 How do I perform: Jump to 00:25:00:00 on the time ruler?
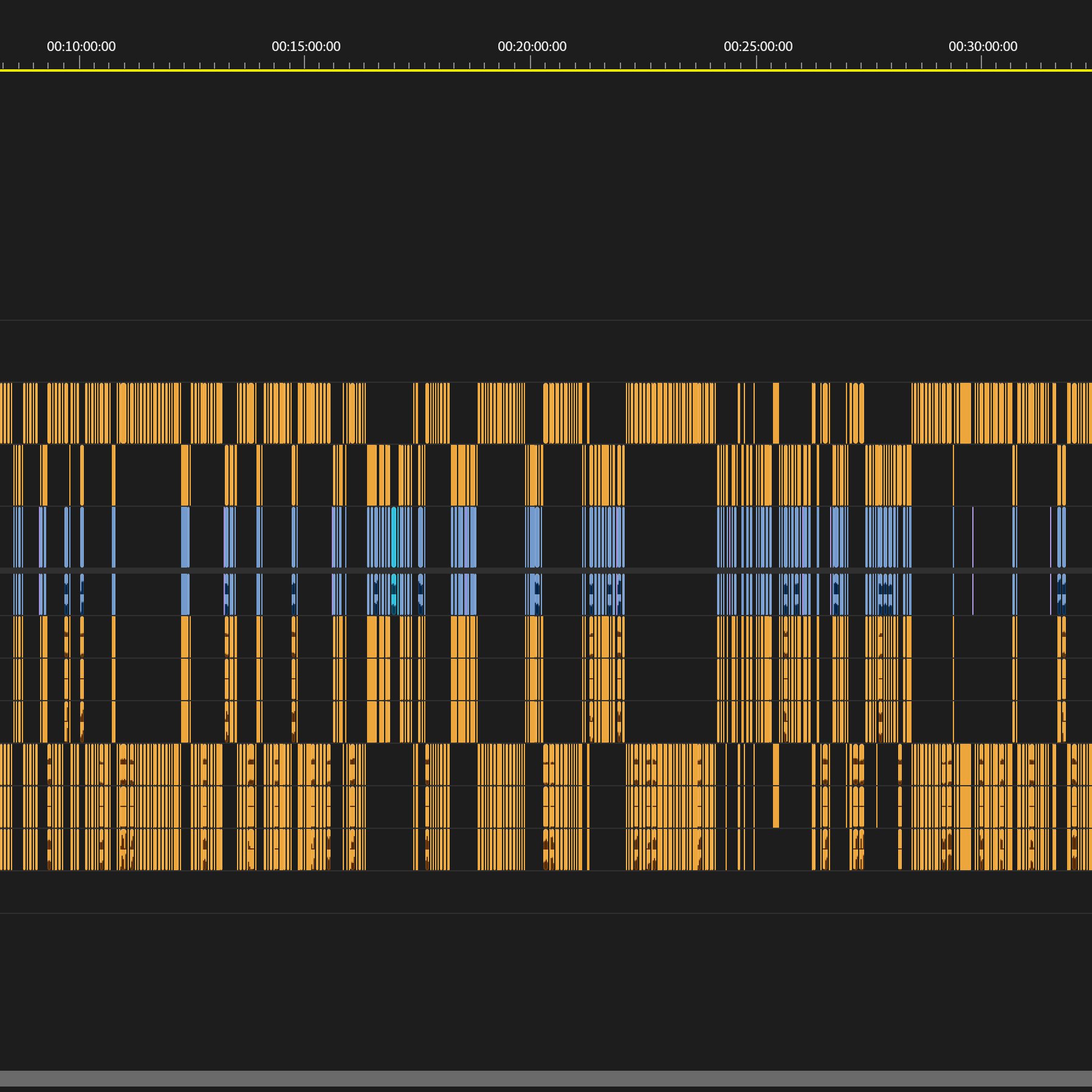click(758, 46)
